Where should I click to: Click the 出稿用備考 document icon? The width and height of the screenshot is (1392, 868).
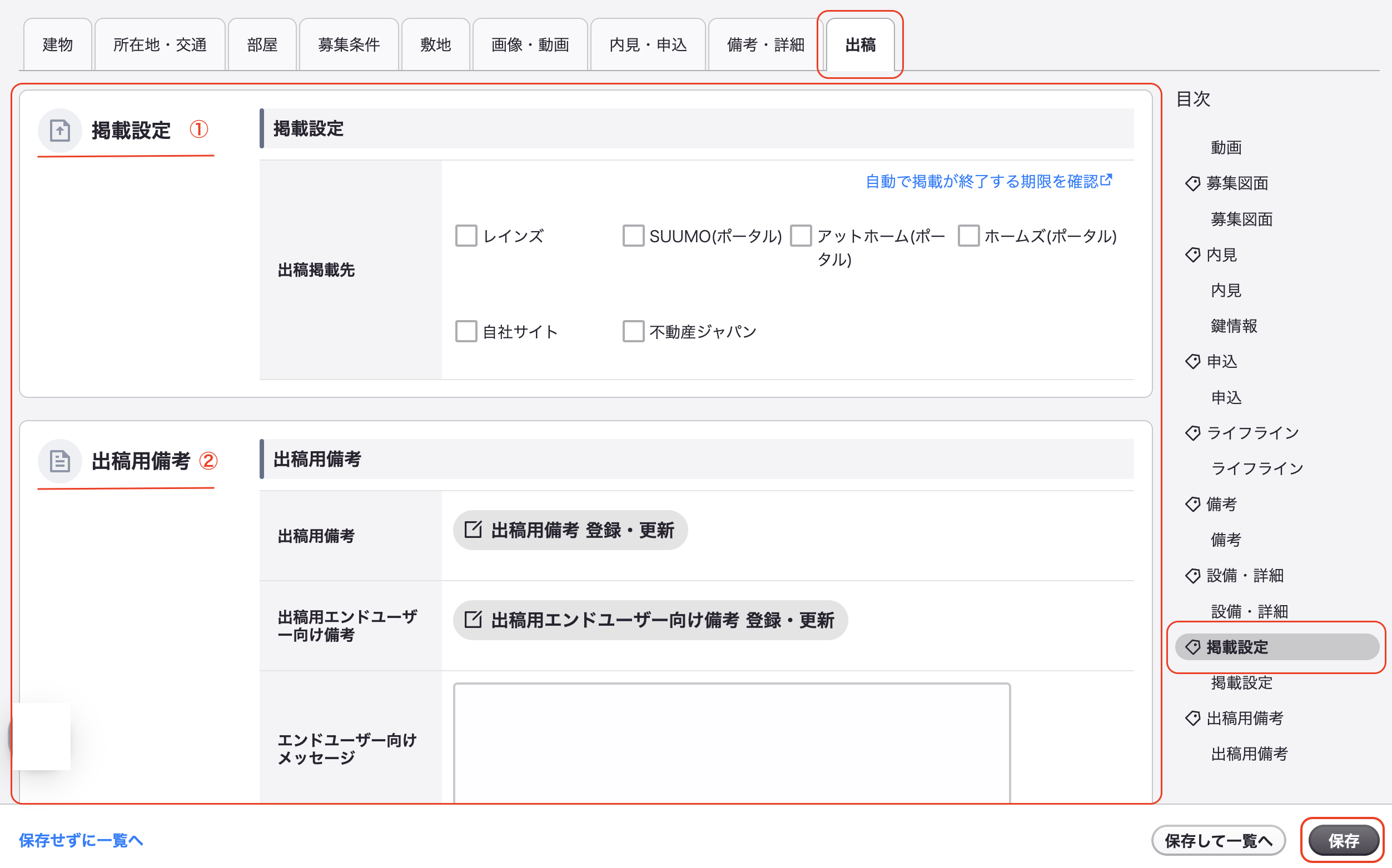click(59, 461)
